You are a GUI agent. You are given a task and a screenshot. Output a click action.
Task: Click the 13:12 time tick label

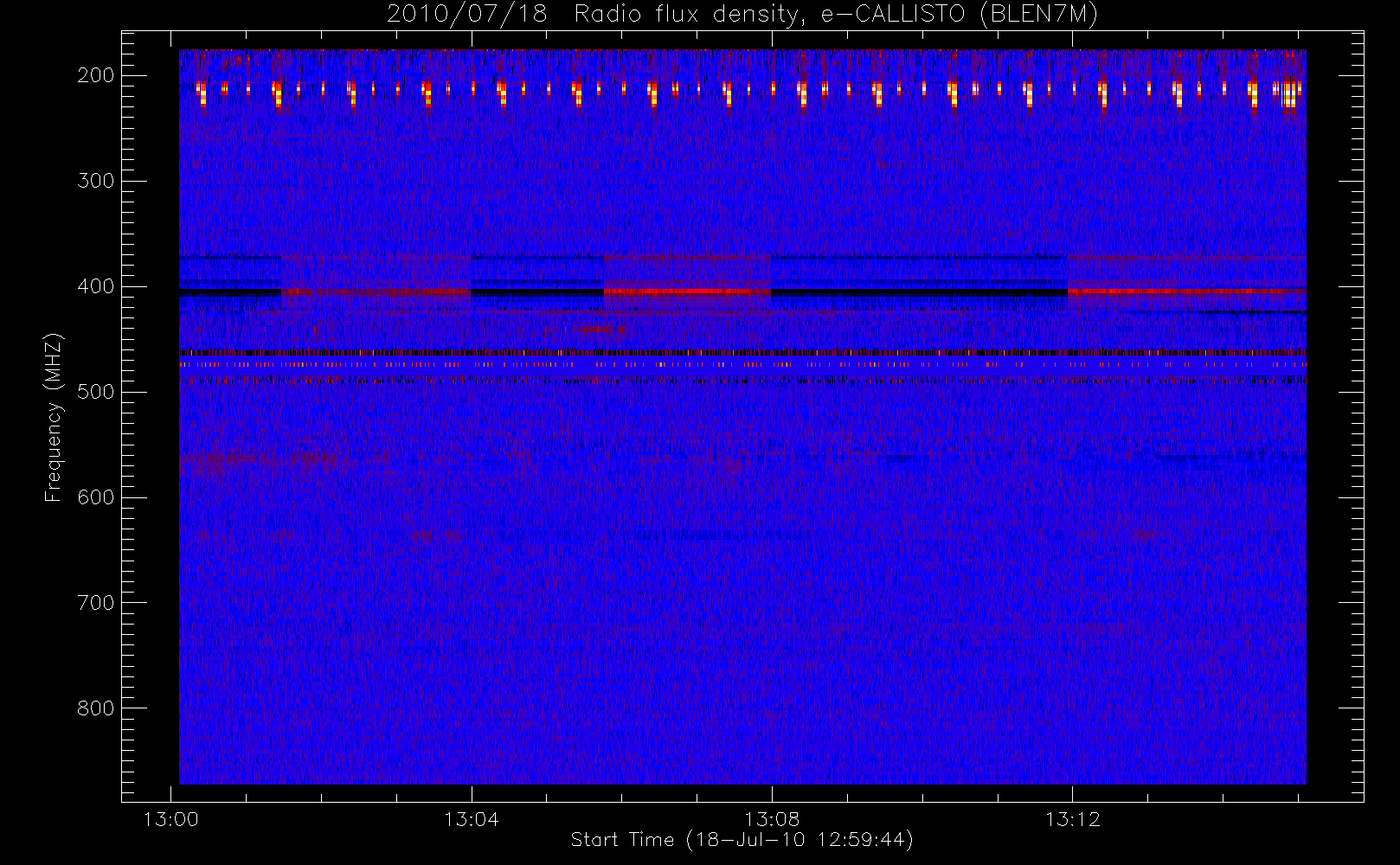pos(1072,819)
